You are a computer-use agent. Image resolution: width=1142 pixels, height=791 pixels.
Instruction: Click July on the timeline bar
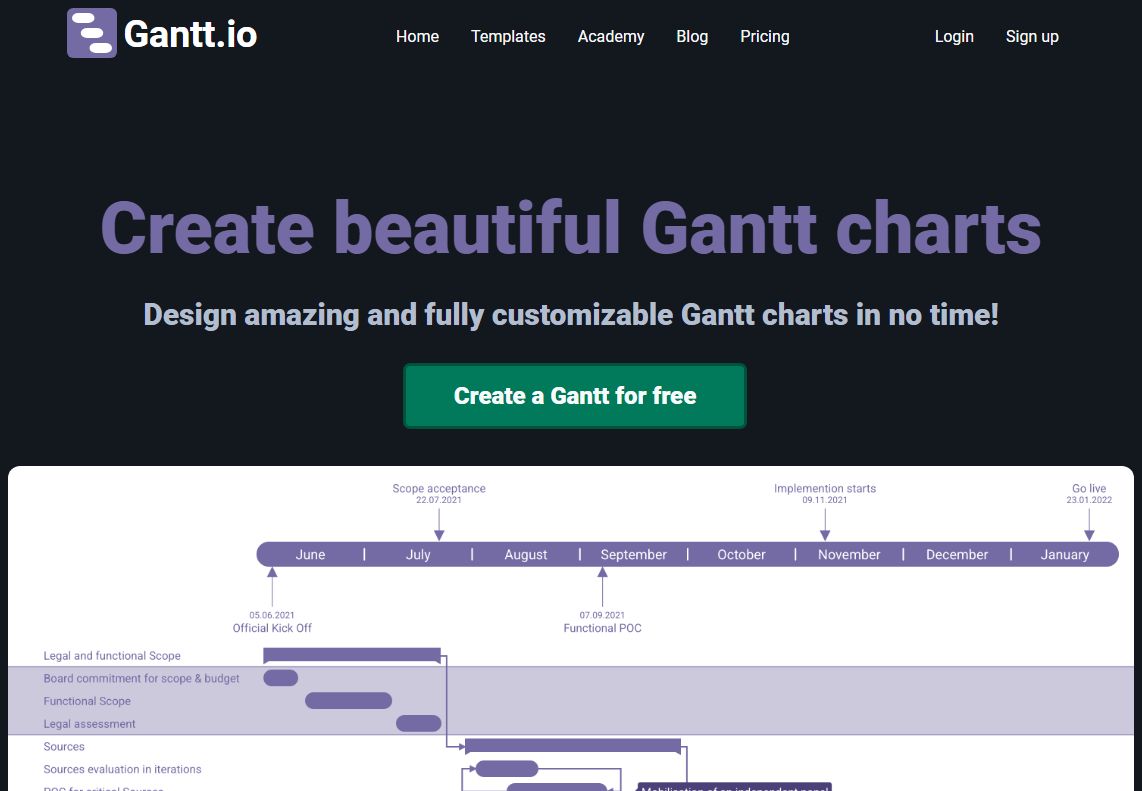(x=418, y=554)
